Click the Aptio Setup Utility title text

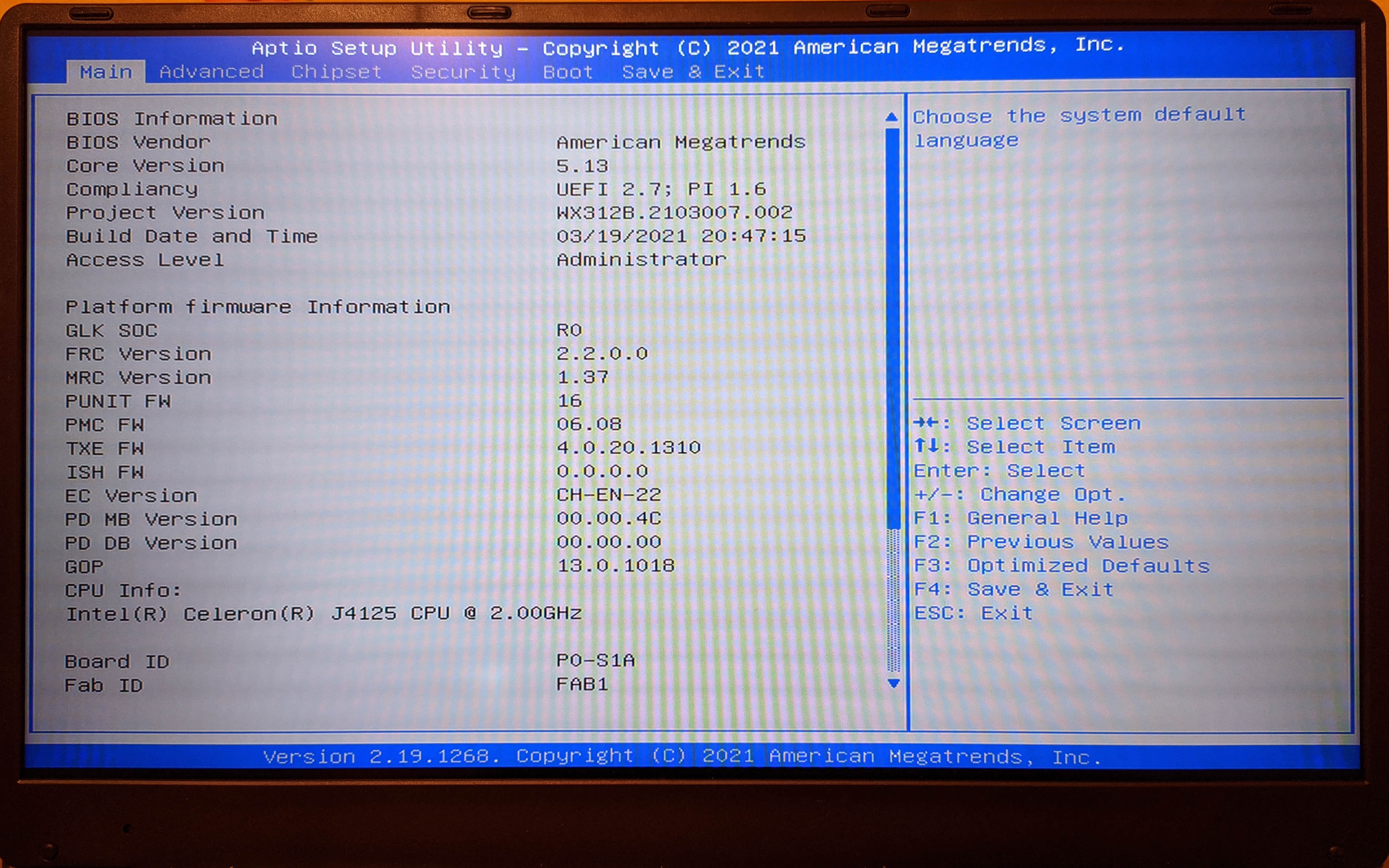pos(688,47)
